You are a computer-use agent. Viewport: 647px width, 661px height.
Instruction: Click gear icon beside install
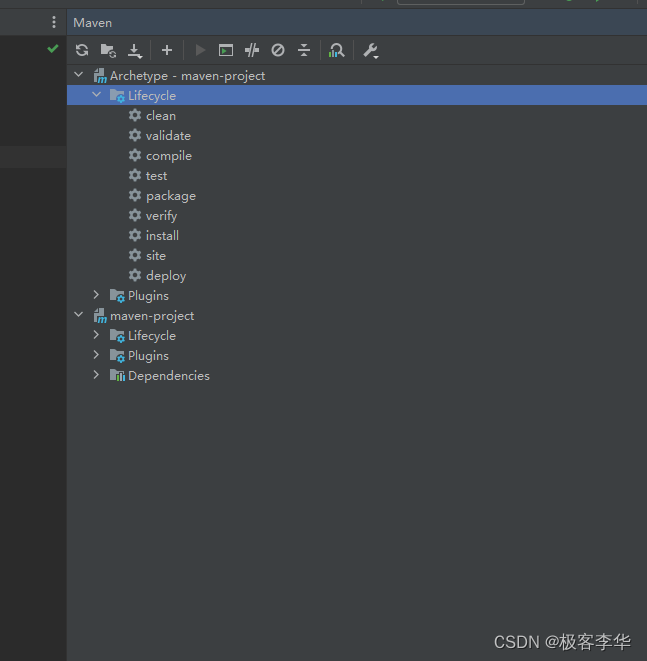(x=135, y=235)
